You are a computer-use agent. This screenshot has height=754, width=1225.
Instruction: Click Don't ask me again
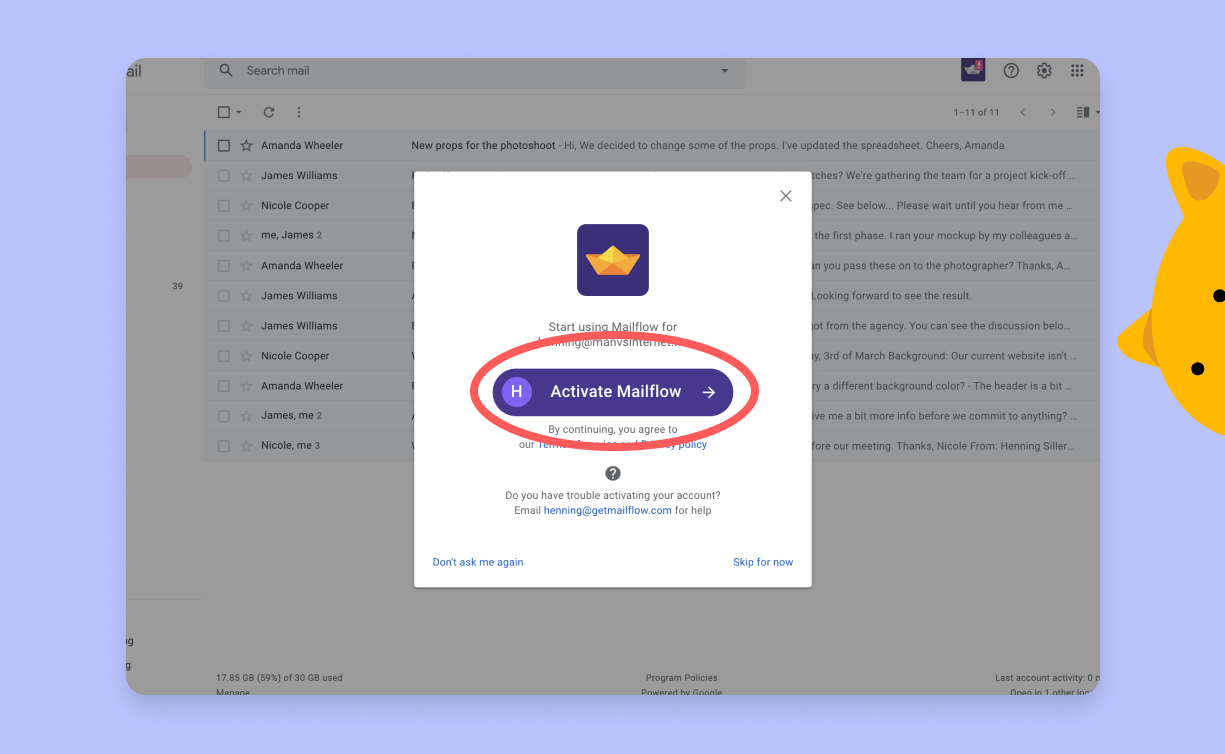pyautogui.click(x=478, y=562)
